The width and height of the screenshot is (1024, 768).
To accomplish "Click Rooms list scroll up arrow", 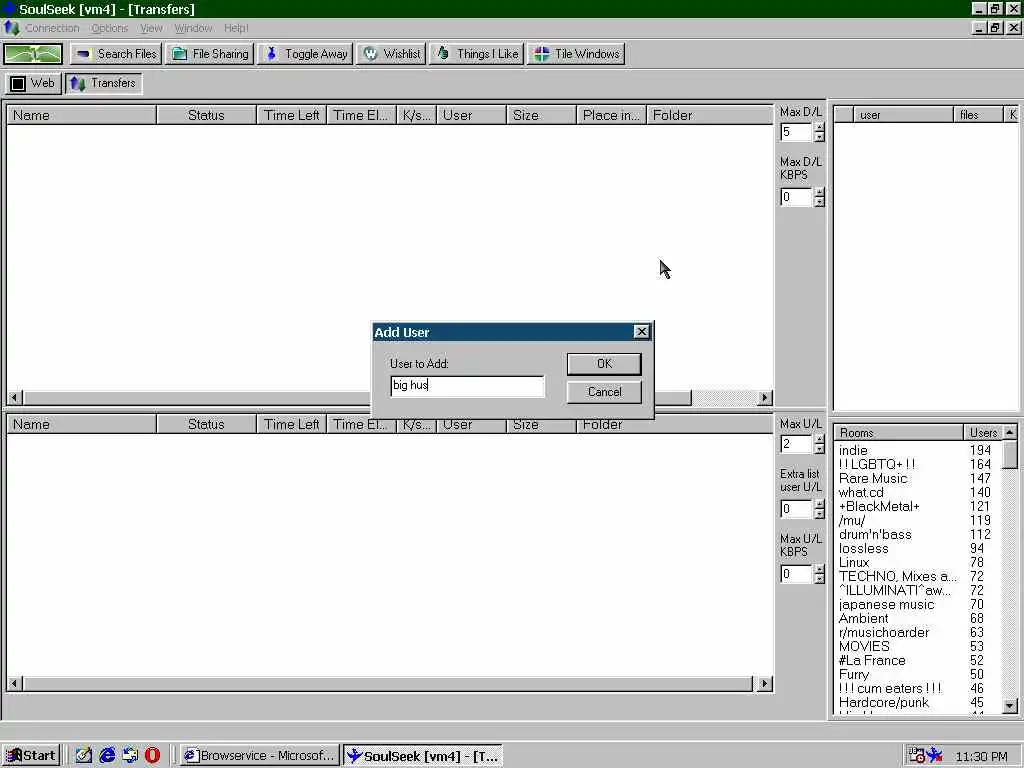I will [x=1010, y=432].
